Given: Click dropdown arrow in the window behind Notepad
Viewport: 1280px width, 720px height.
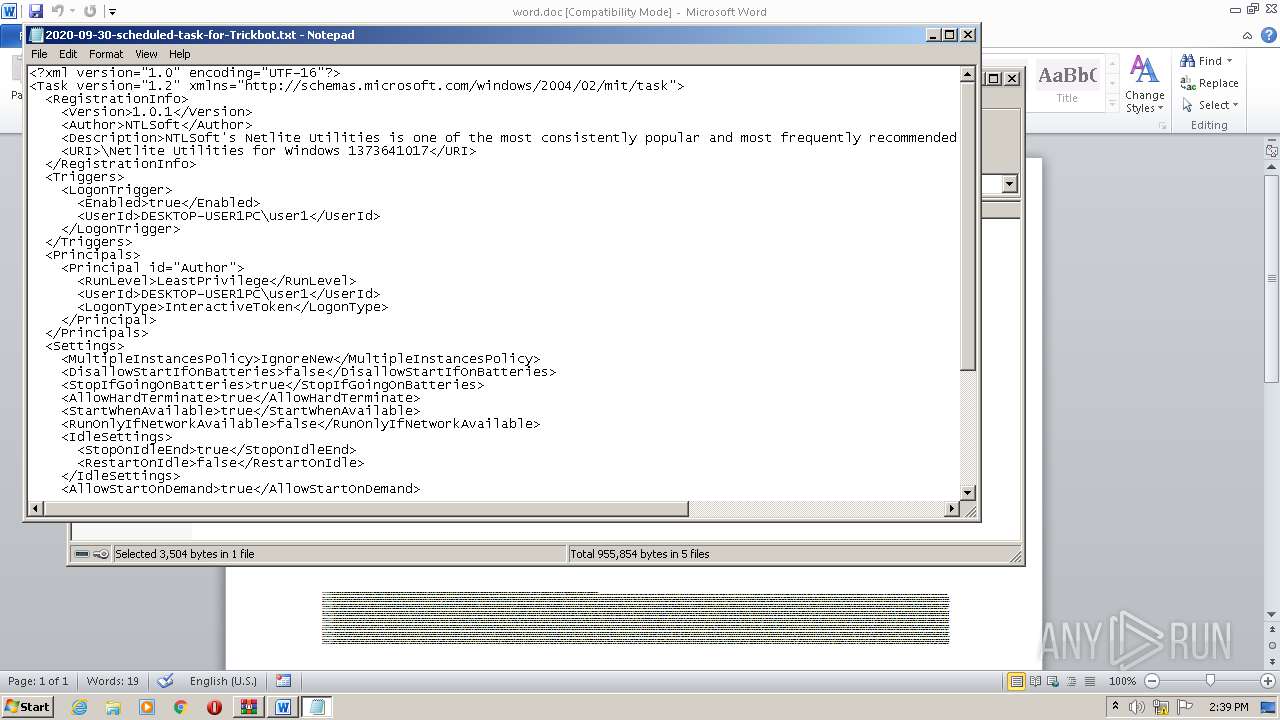Looking at the screenshot, I should click(x=1009, y=184).
